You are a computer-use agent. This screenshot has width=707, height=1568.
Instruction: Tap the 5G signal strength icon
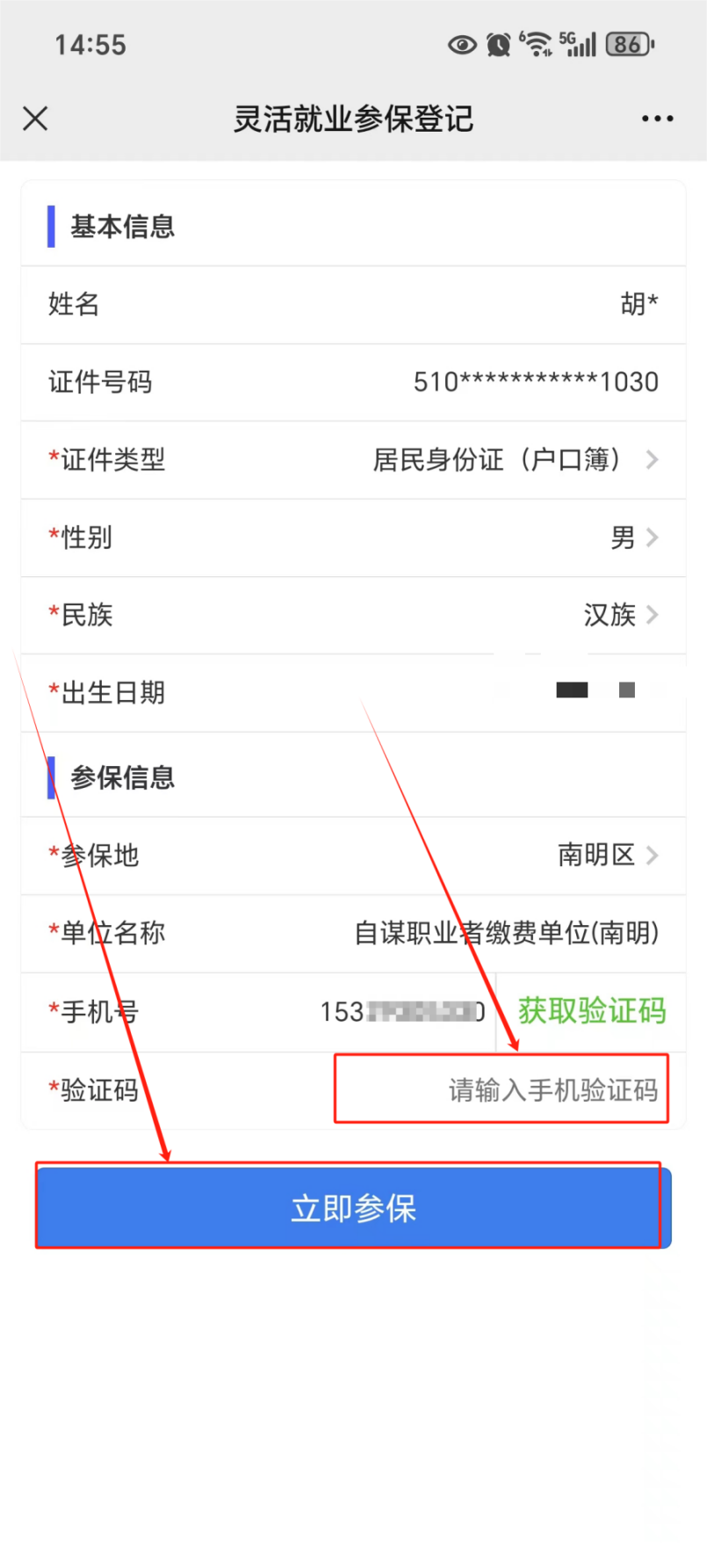click(578, 44)
